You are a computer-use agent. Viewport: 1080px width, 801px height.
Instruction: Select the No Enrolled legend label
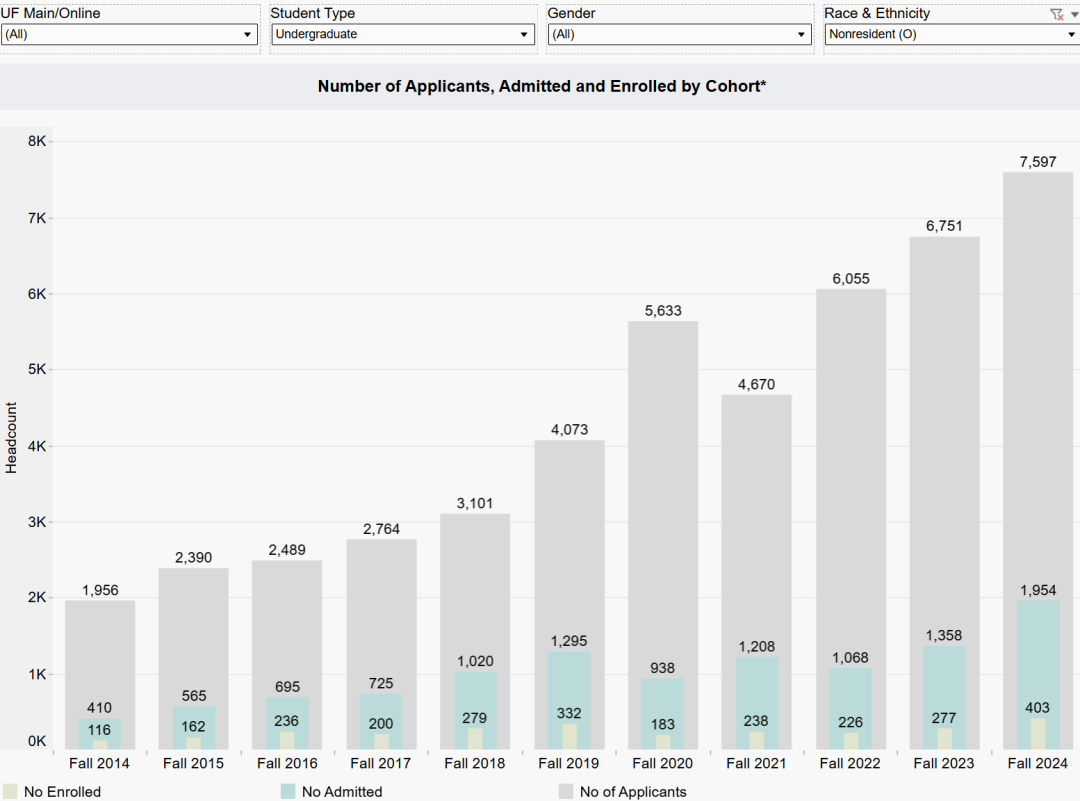click(x=62, y=792)
